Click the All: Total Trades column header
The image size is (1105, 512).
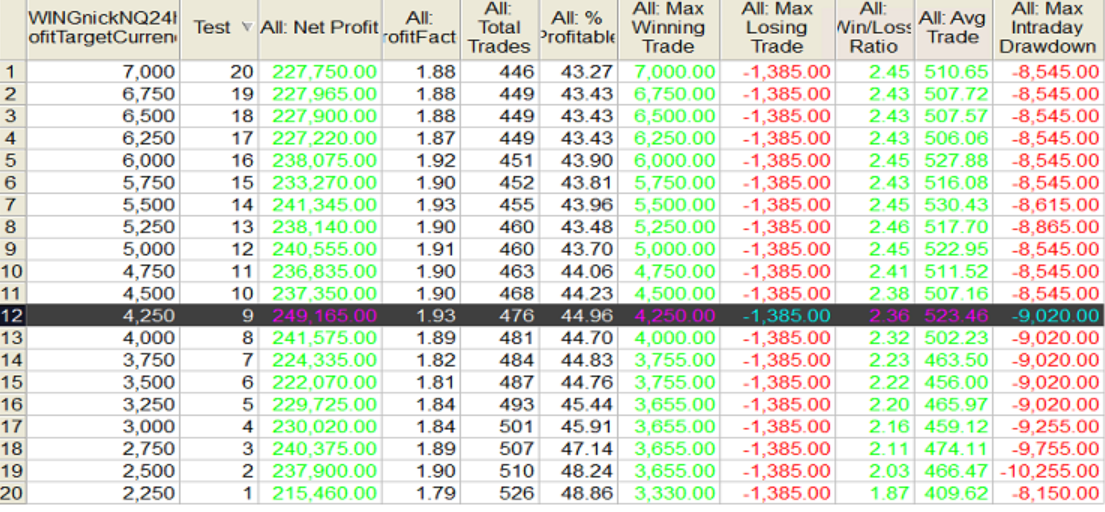click(498, 29)
